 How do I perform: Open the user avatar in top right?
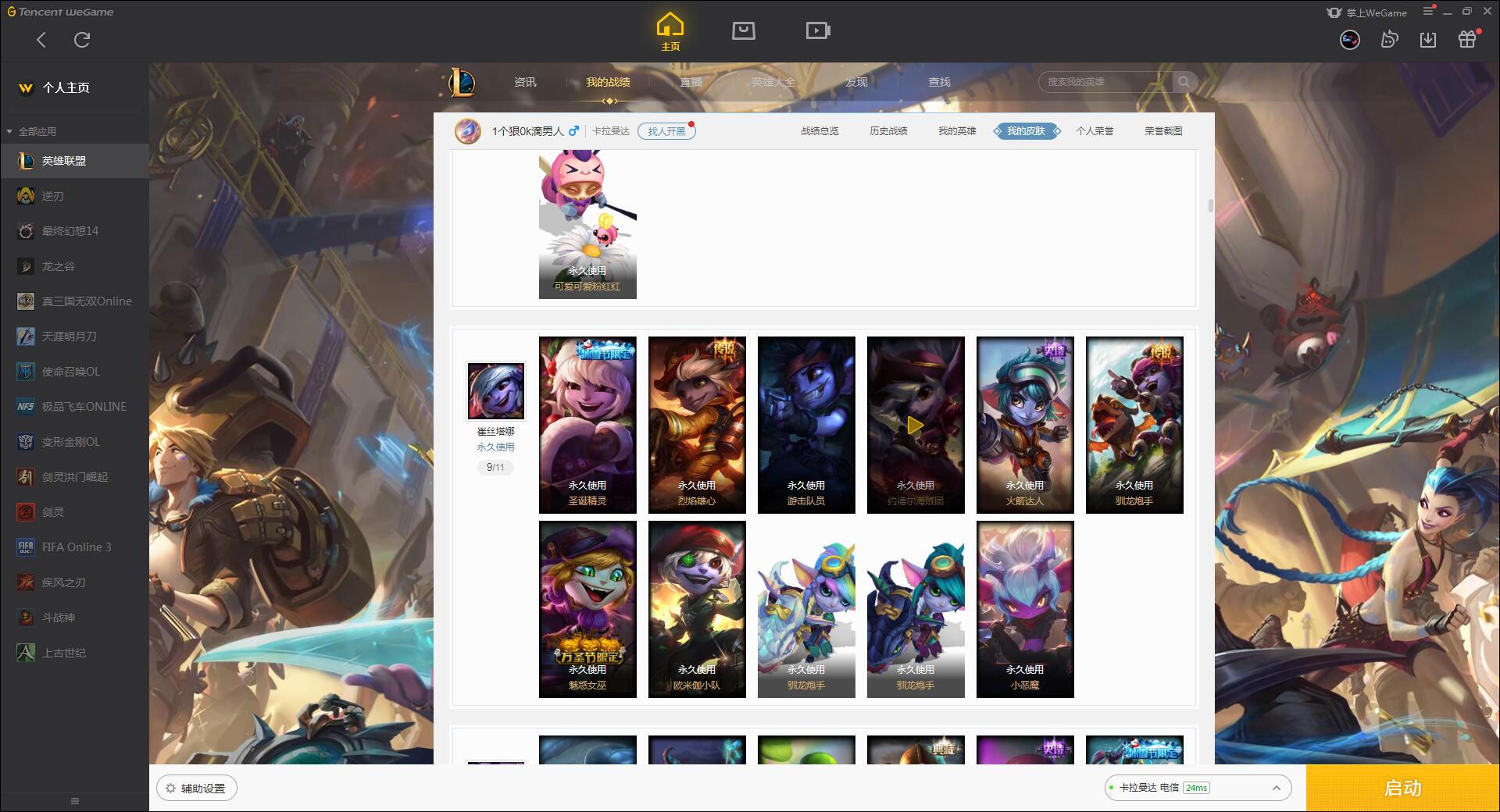click(1349, 39)
